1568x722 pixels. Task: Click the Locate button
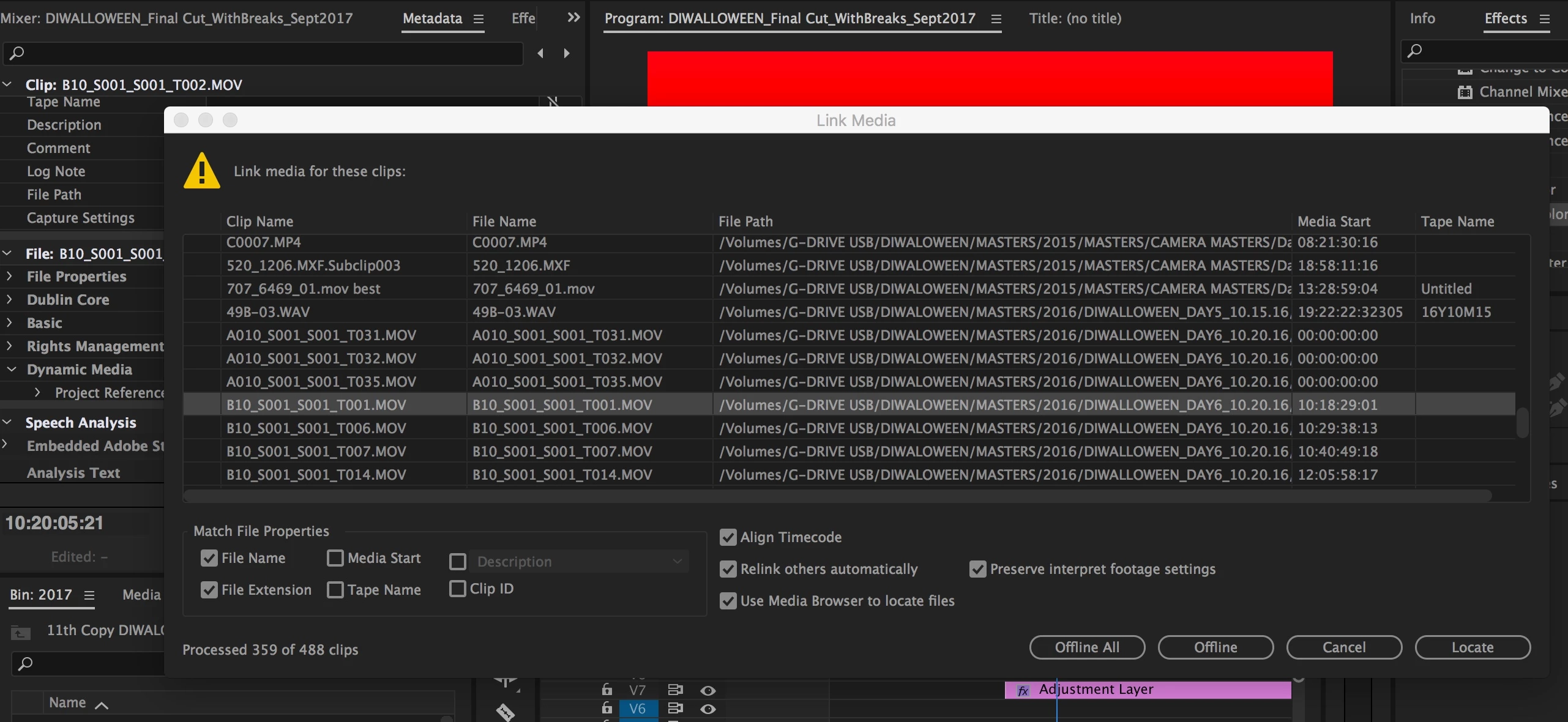pos(1472,647)
